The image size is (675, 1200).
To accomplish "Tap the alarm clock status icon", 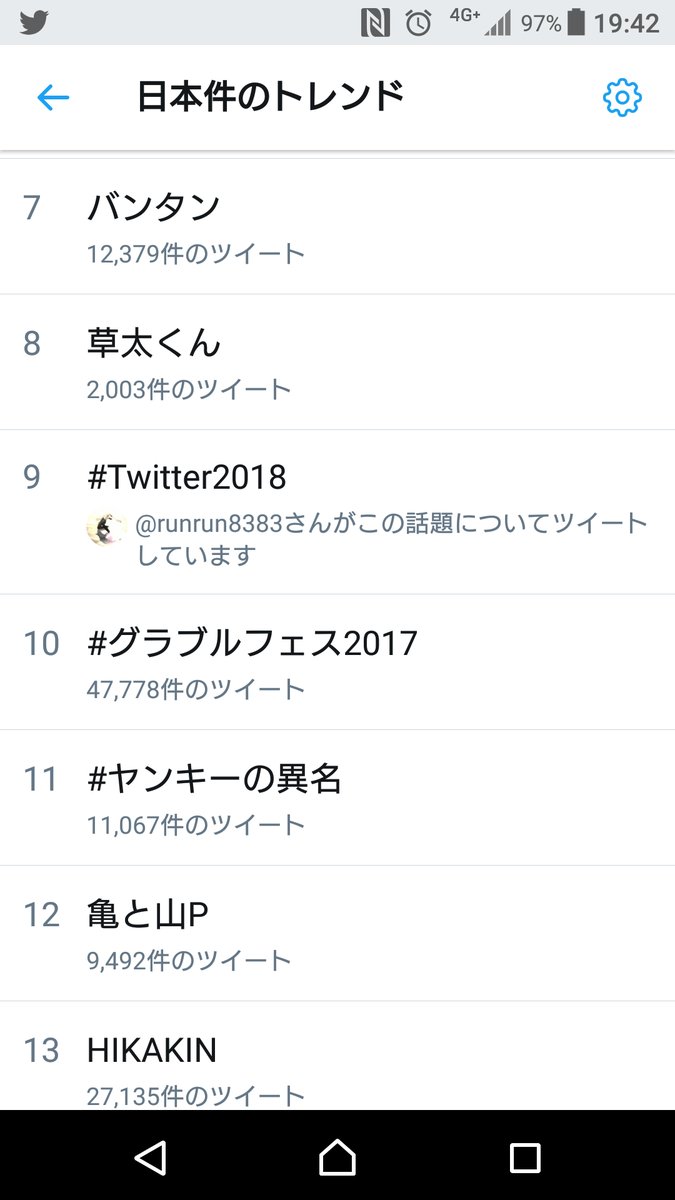I will 418,23.
